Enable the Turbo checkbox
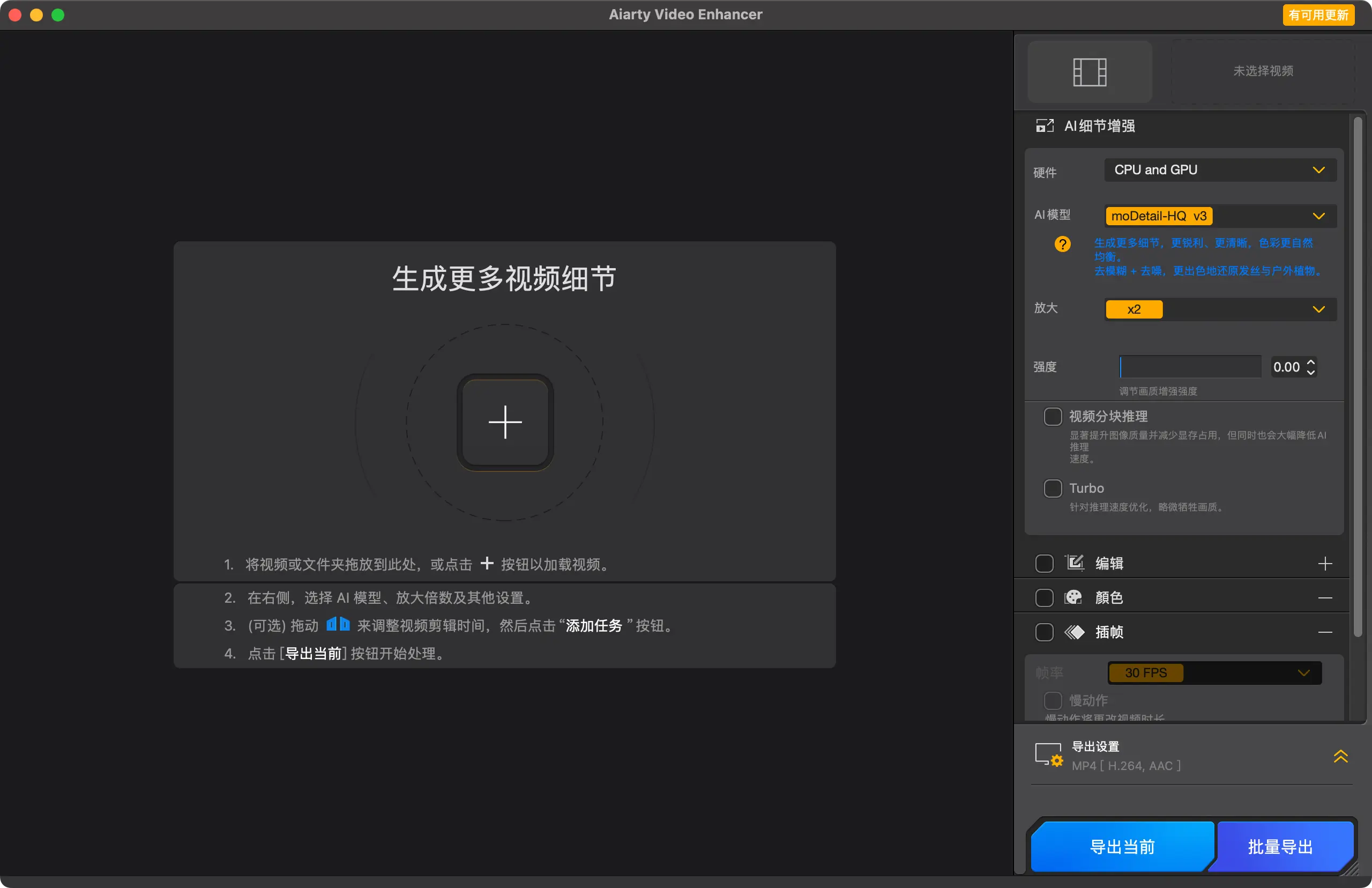The height and width of the screenshot is (888, 1372). click(x=1052, y=489)
